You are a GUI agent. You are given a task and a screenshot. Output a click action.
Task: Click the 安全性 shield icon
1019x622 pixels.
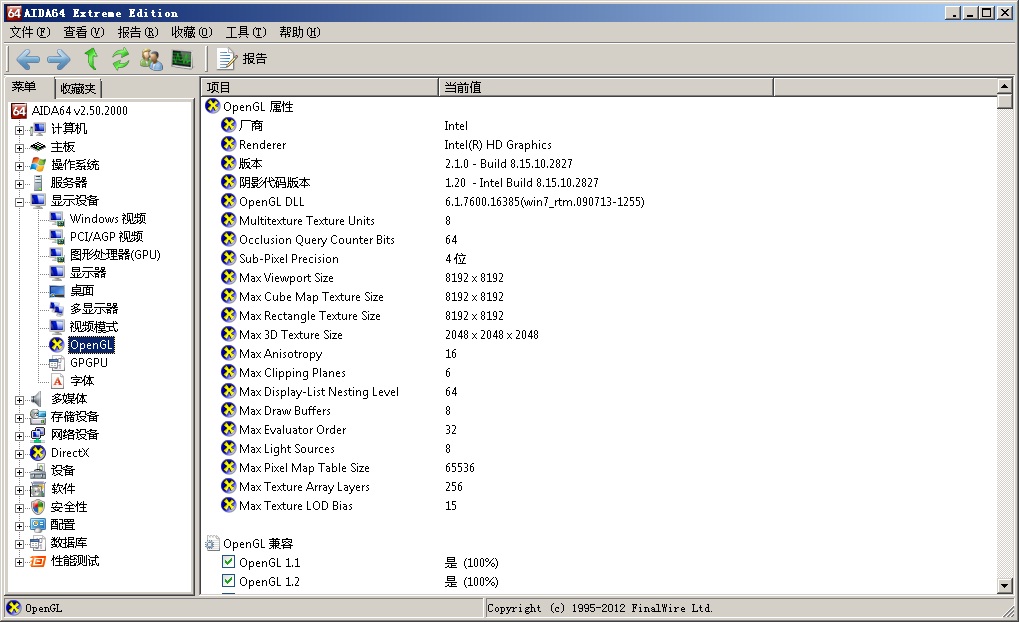click(x=38, y=506)
